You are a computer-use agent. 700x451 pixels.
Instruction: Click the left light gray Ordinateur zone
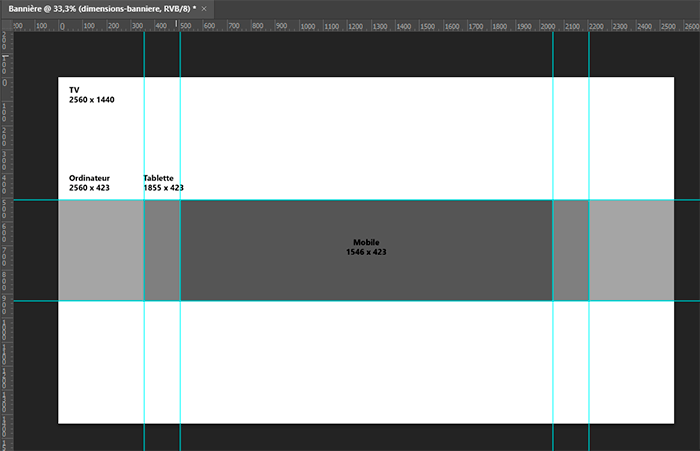coord(101,250)
